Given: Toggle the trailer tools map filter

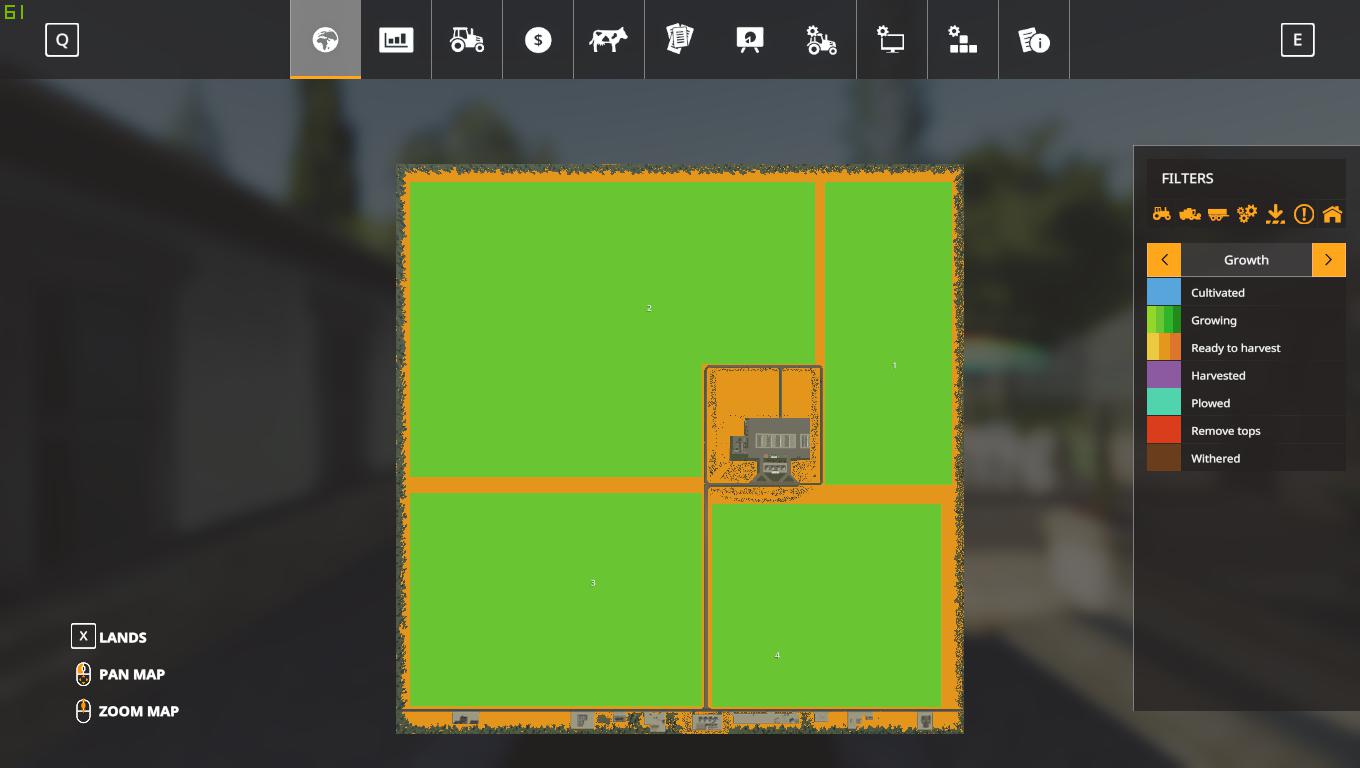Looking at the screenshot, I should (1218, 214).
